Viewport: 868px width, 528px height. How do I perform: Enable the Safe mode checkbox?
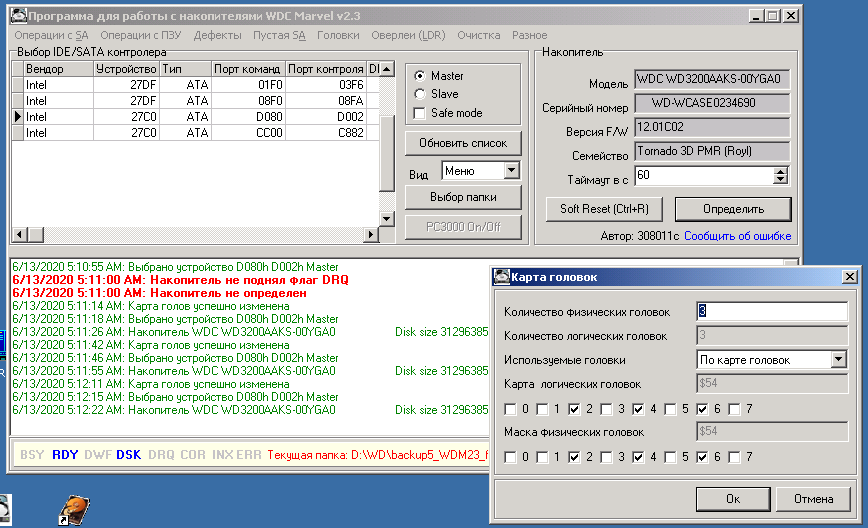(x=420, y=113)
